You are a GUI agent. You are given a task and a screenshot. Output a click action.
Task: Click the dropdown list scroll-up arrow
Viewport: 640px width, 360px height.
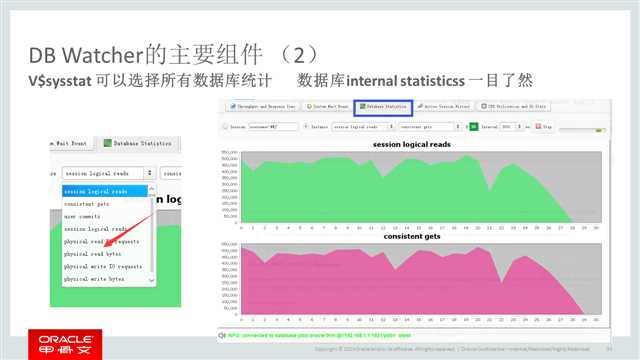[152, 189]
